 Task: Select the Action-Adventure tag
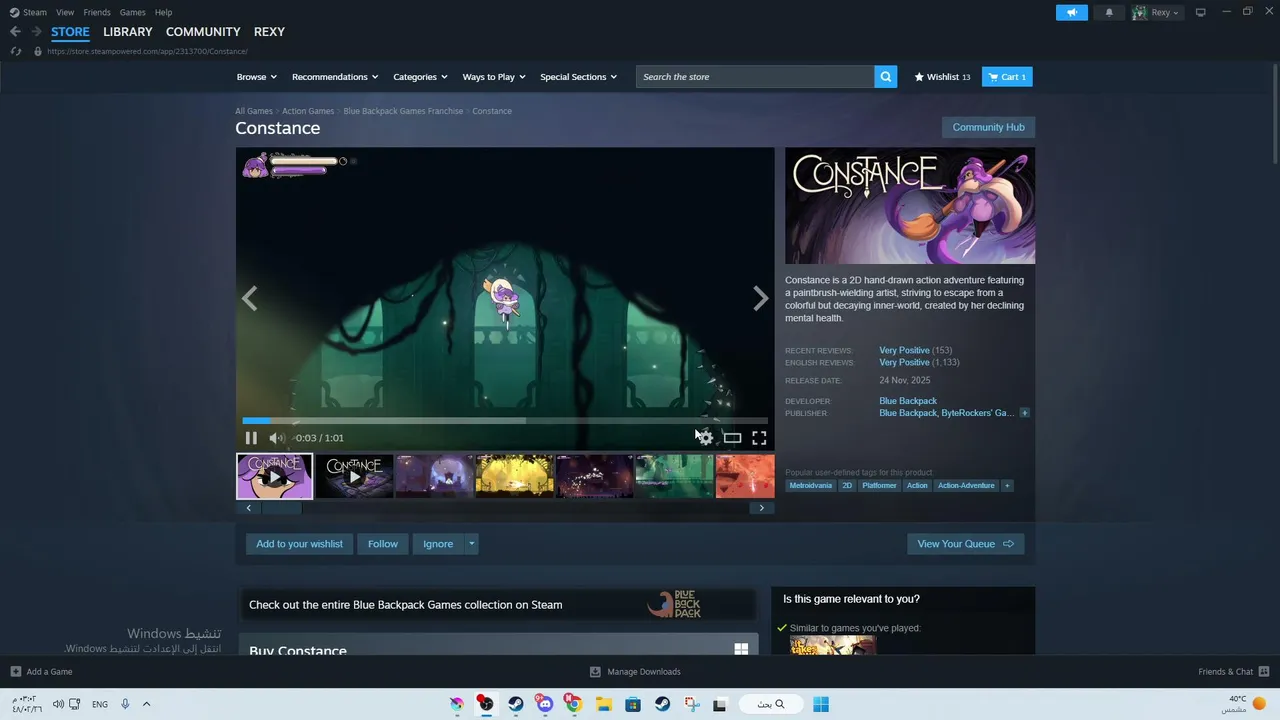966,485
